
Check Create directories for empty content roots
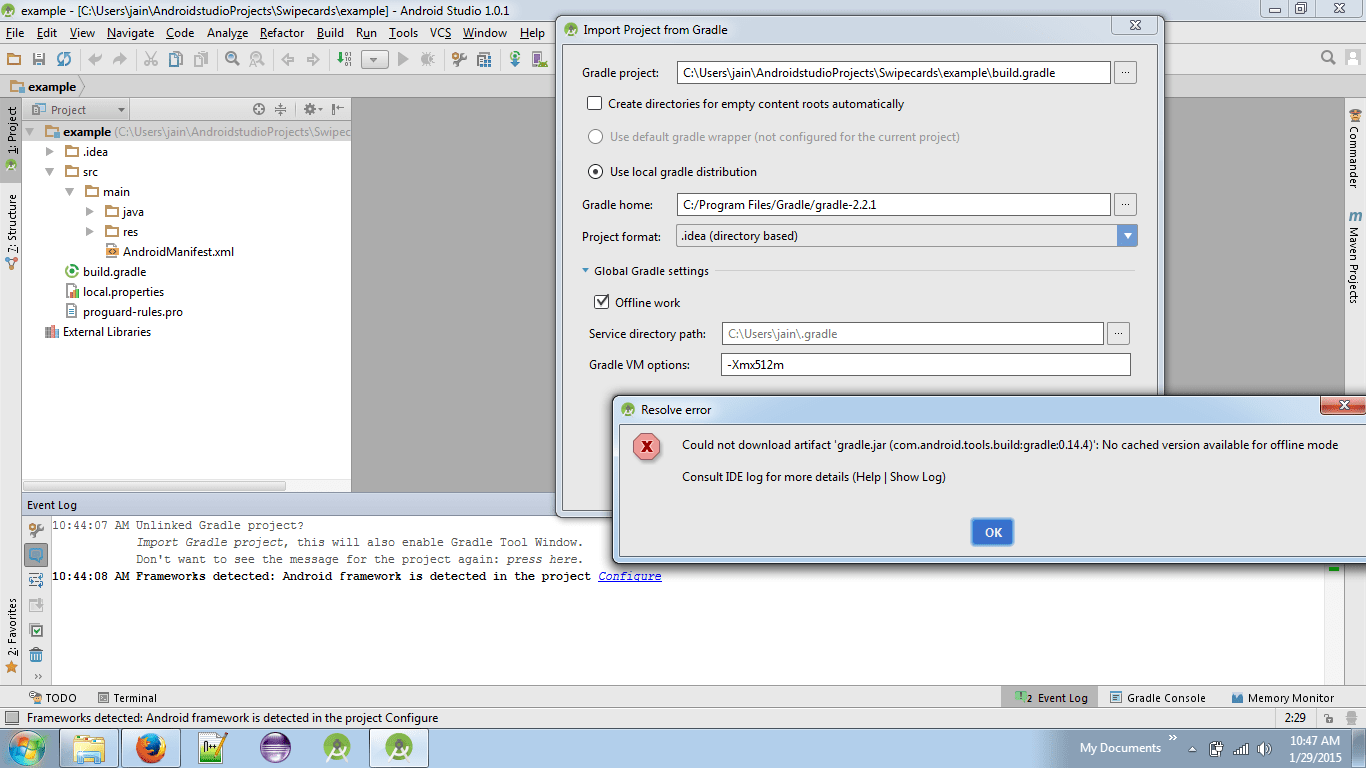click(595, 104)
